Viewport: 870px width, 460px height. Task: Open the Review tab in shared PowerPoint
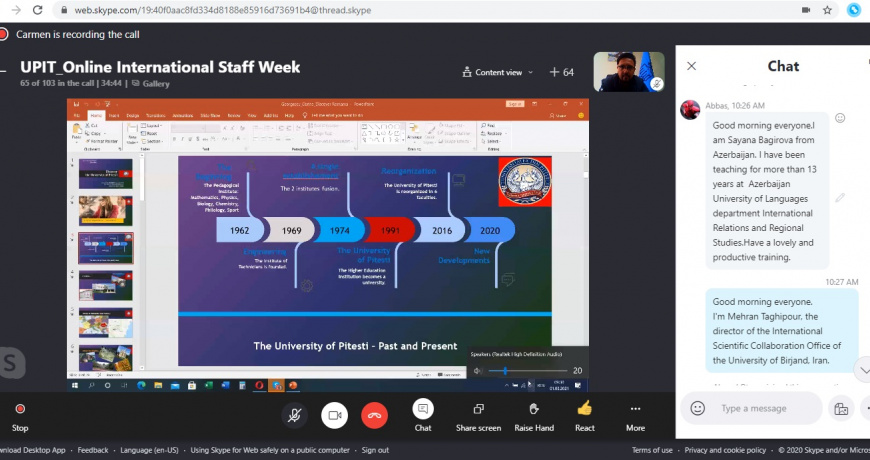pos(234,115)
